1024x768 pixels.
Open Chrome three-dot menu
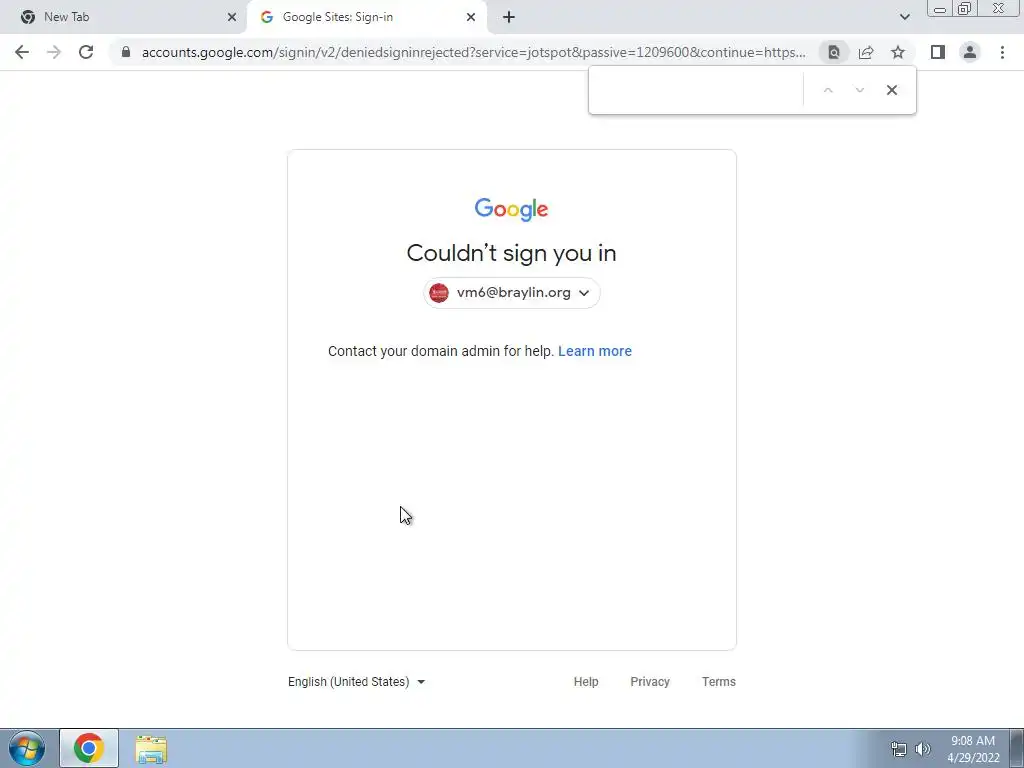[1002, 52]
